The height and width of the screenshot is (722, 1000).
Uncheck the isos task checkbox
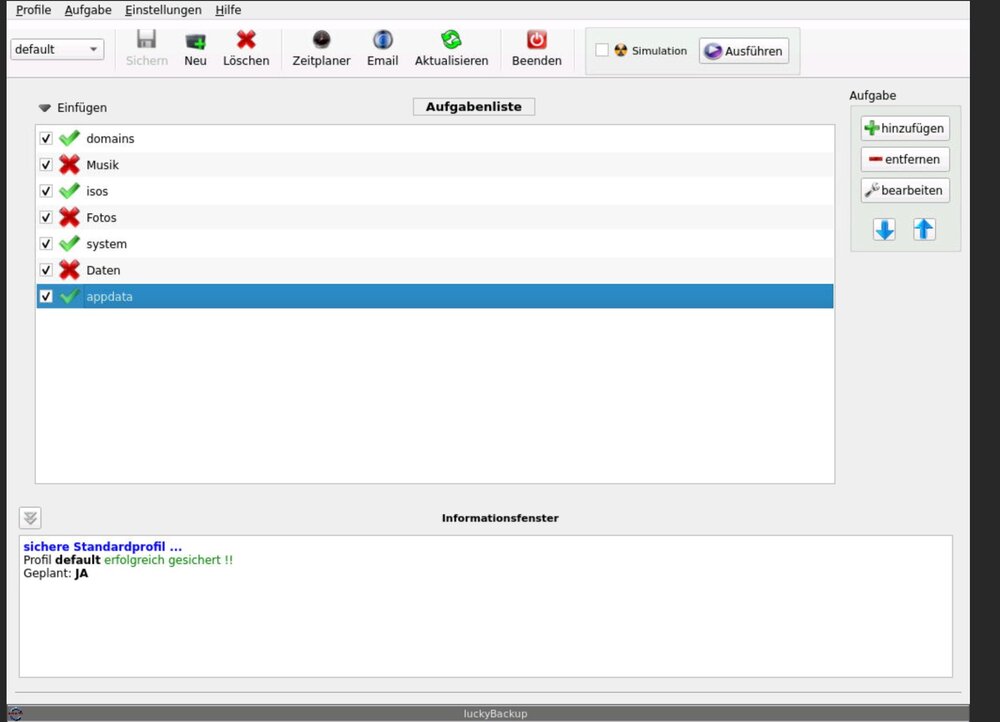[46, 191]
